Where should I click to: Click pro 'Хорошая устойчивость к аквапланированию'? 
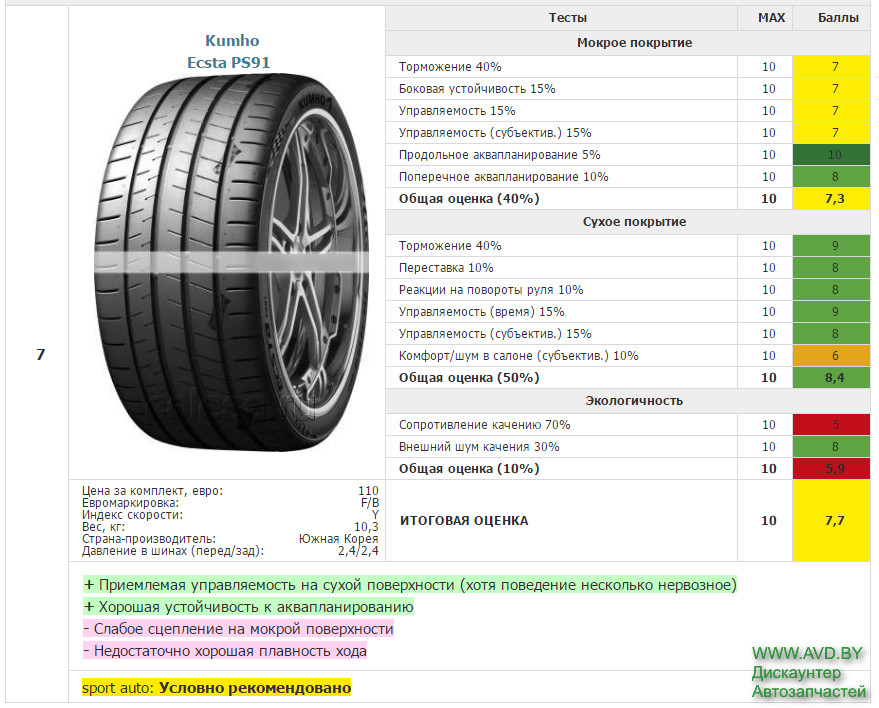(x=248, y=607)
